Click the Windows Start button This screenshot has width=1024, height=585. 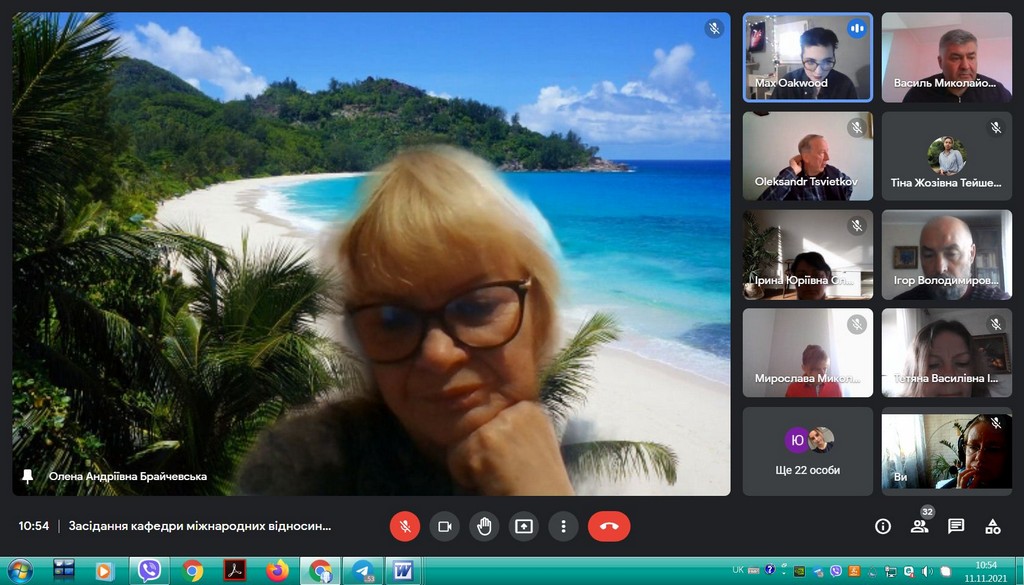(x=19, y=571)
